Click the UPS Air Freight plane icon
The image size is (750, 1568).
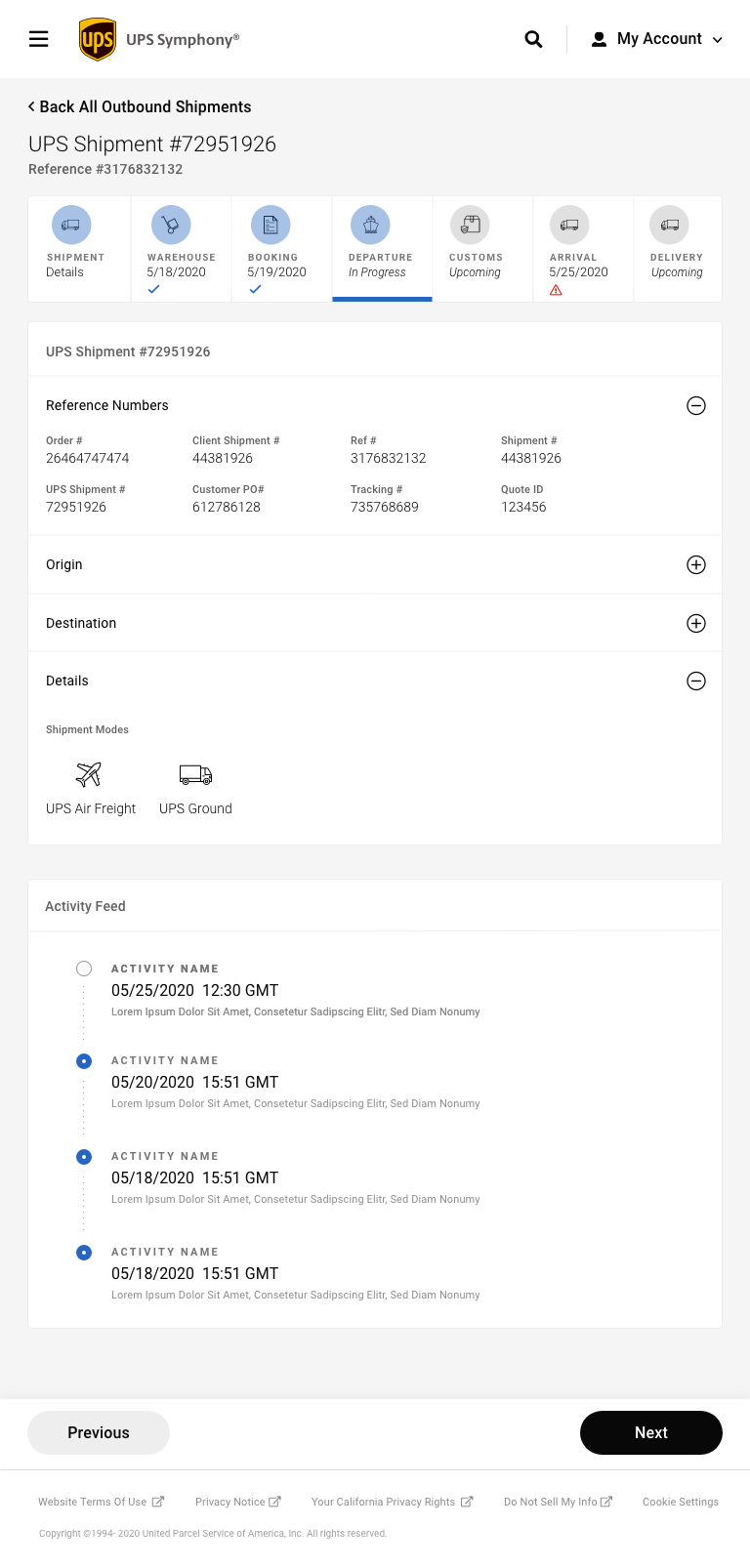[89, 774]
